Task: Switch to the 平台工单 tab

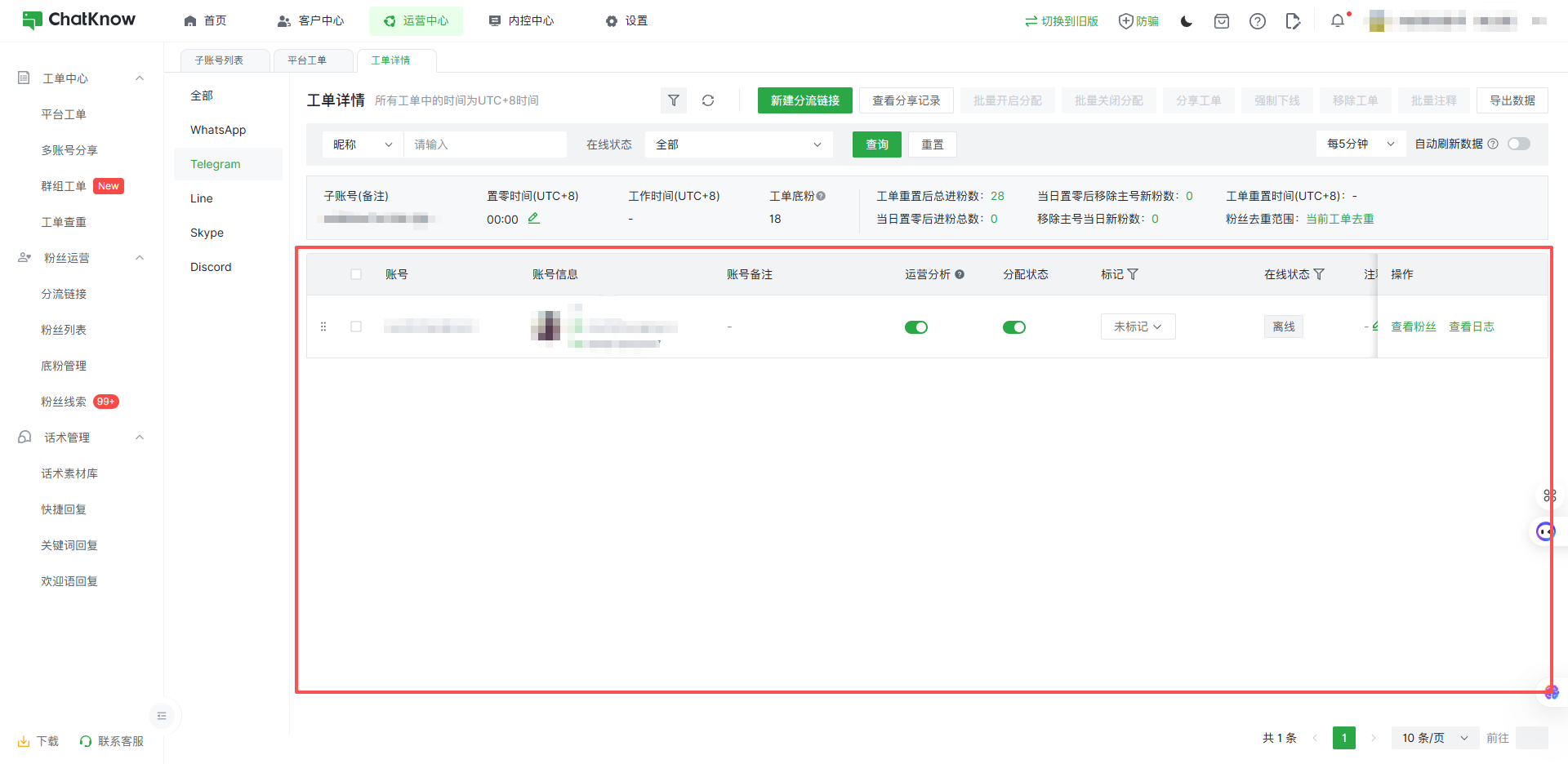Action: [x=307, y=60]
